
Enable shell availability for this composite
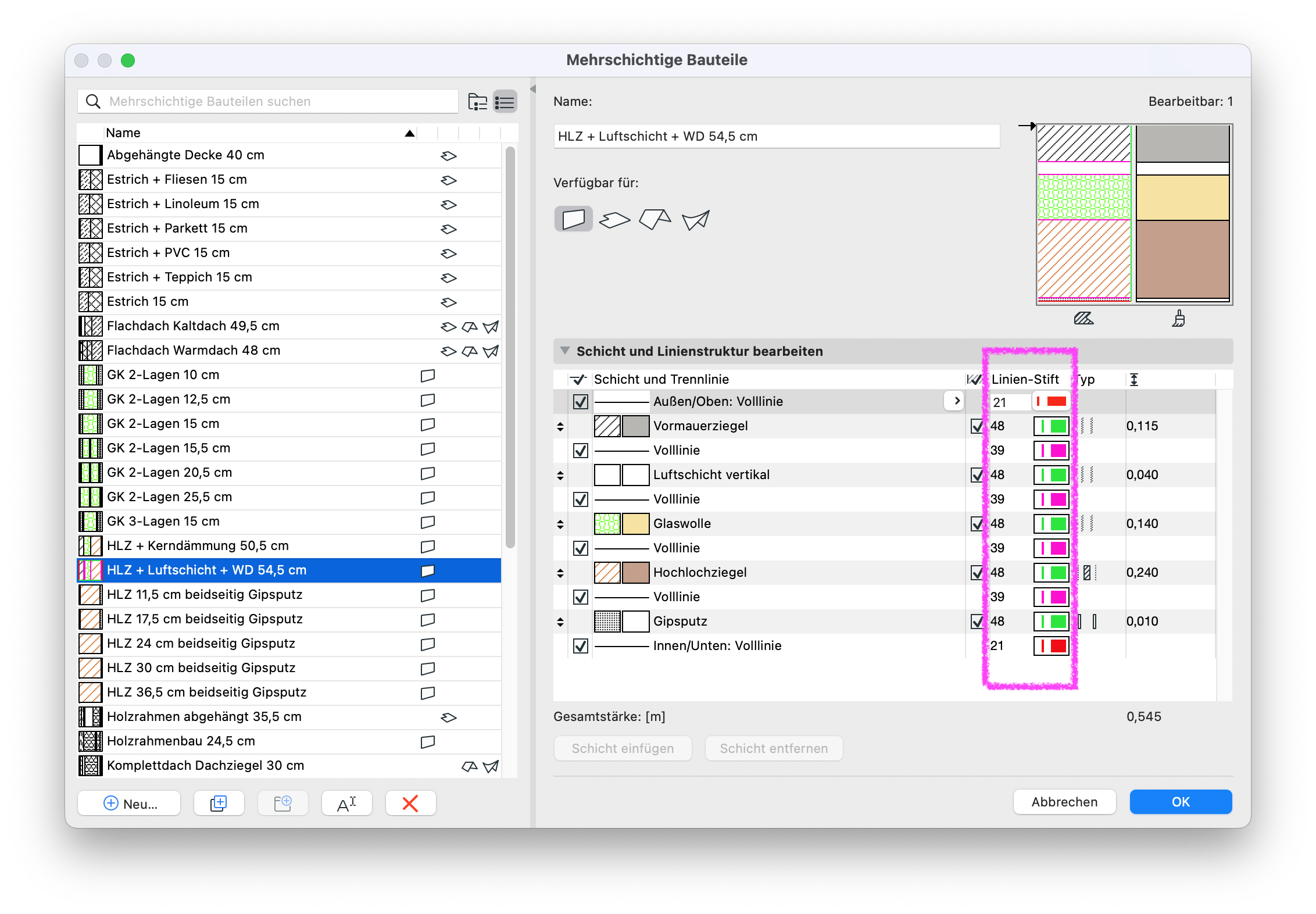pyautogui.click(x=696, y=220)
